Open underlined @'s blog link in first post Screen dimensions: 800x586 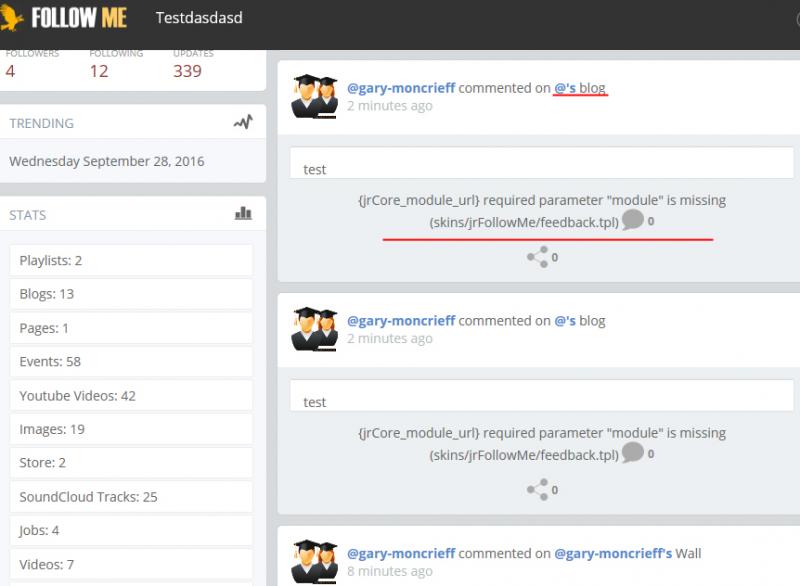[x=580, y=88]
